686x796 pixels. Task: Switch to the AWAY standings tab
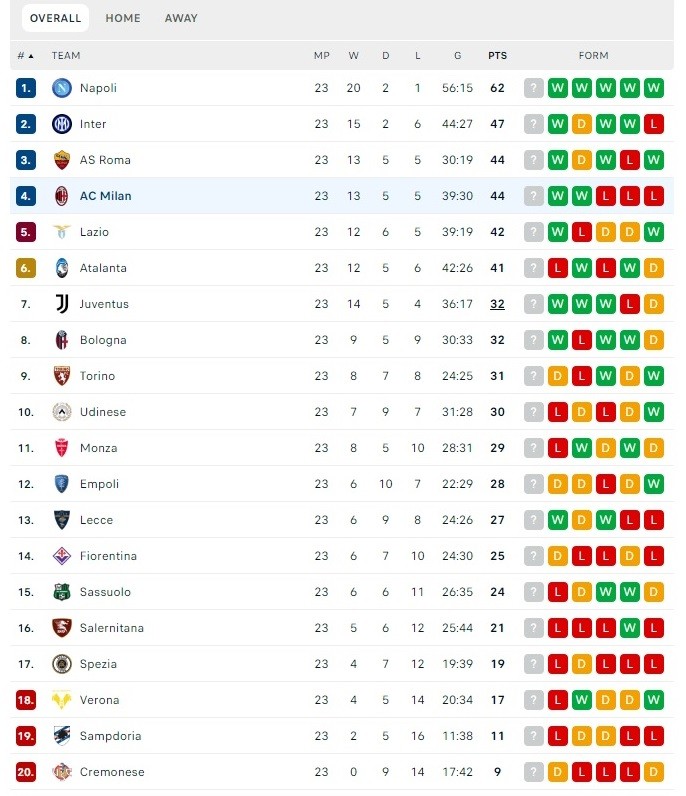(x=181, y=18)
